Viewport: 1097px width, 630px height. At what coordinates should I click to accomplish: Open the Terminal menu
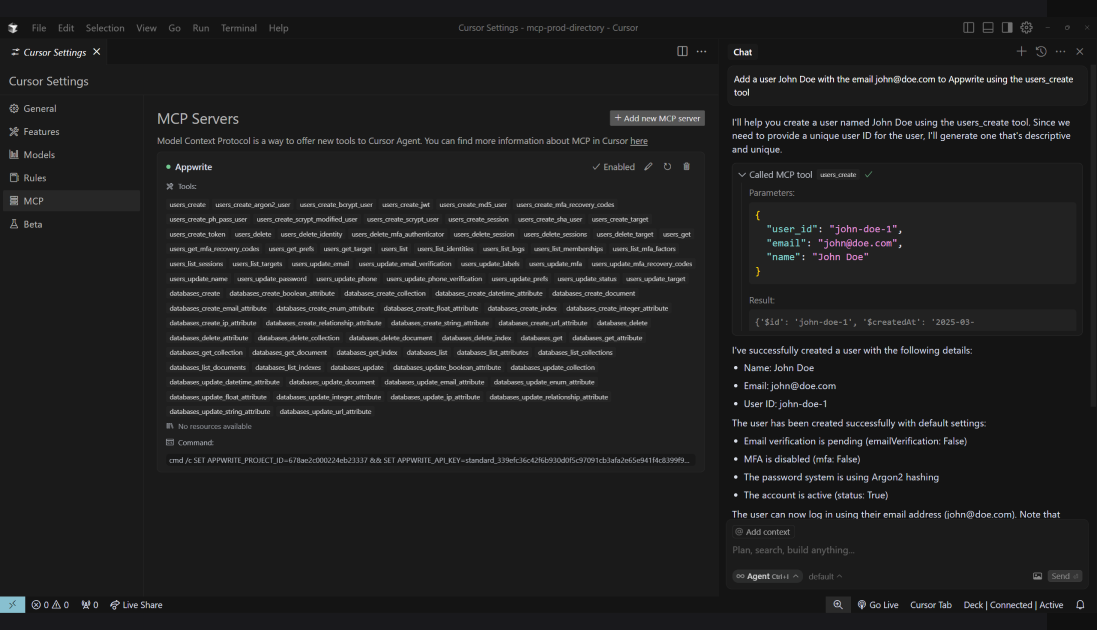(238, 28)
